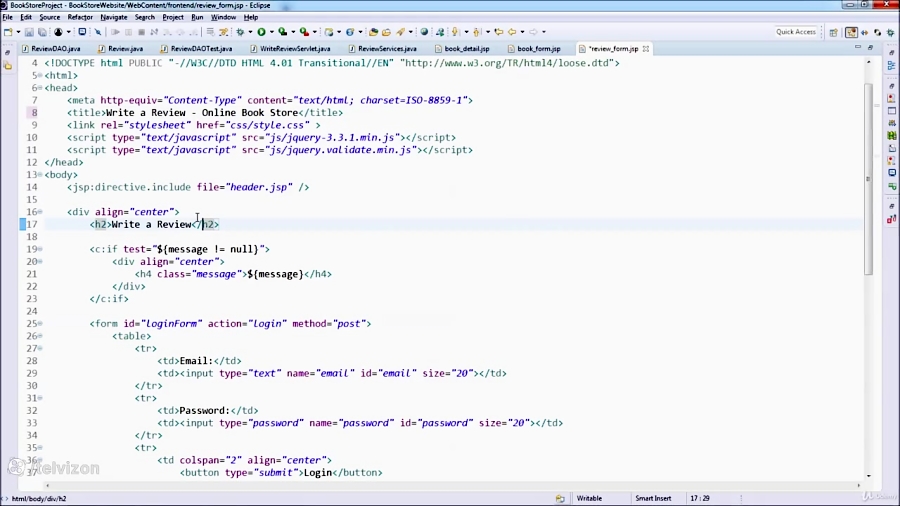Click the Previous Annotation icon
This screenshot has height=506, width=900.
point(476,32)
